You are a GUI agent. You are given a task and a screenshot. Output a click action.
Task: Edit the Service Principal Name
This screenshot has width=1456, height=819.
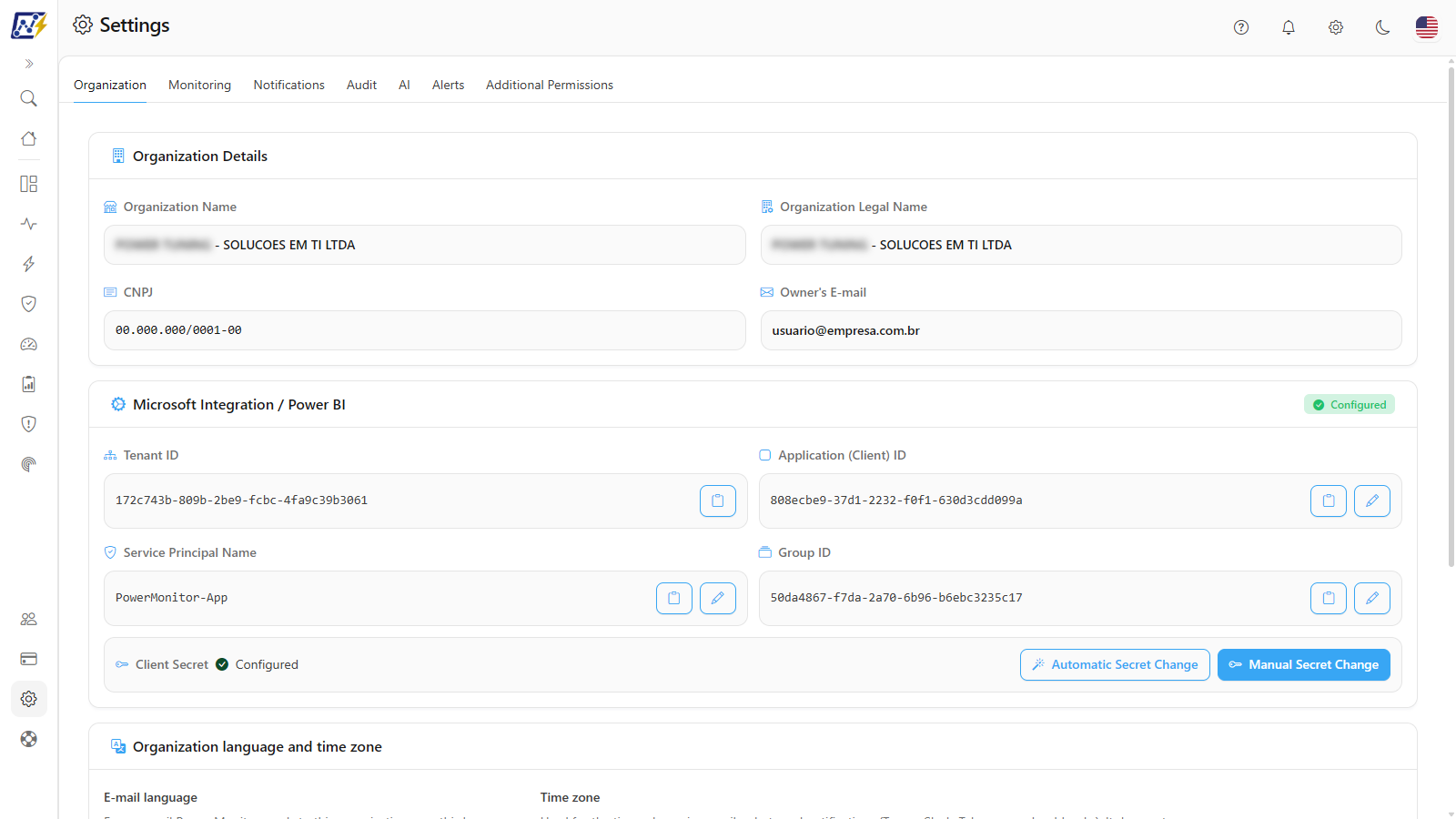[x=718, y=598]
